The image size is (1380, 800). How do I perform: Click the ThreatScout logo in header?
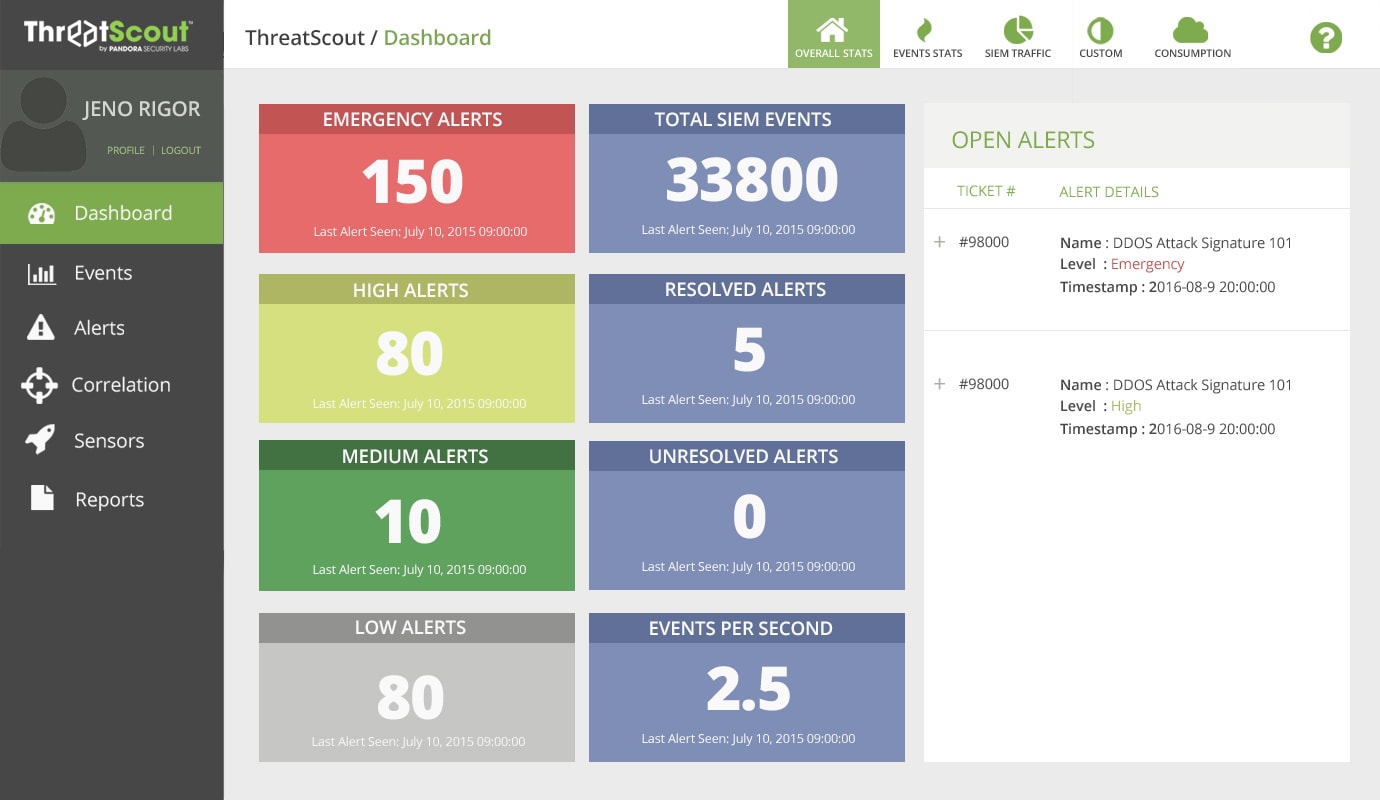coord(109,34)
